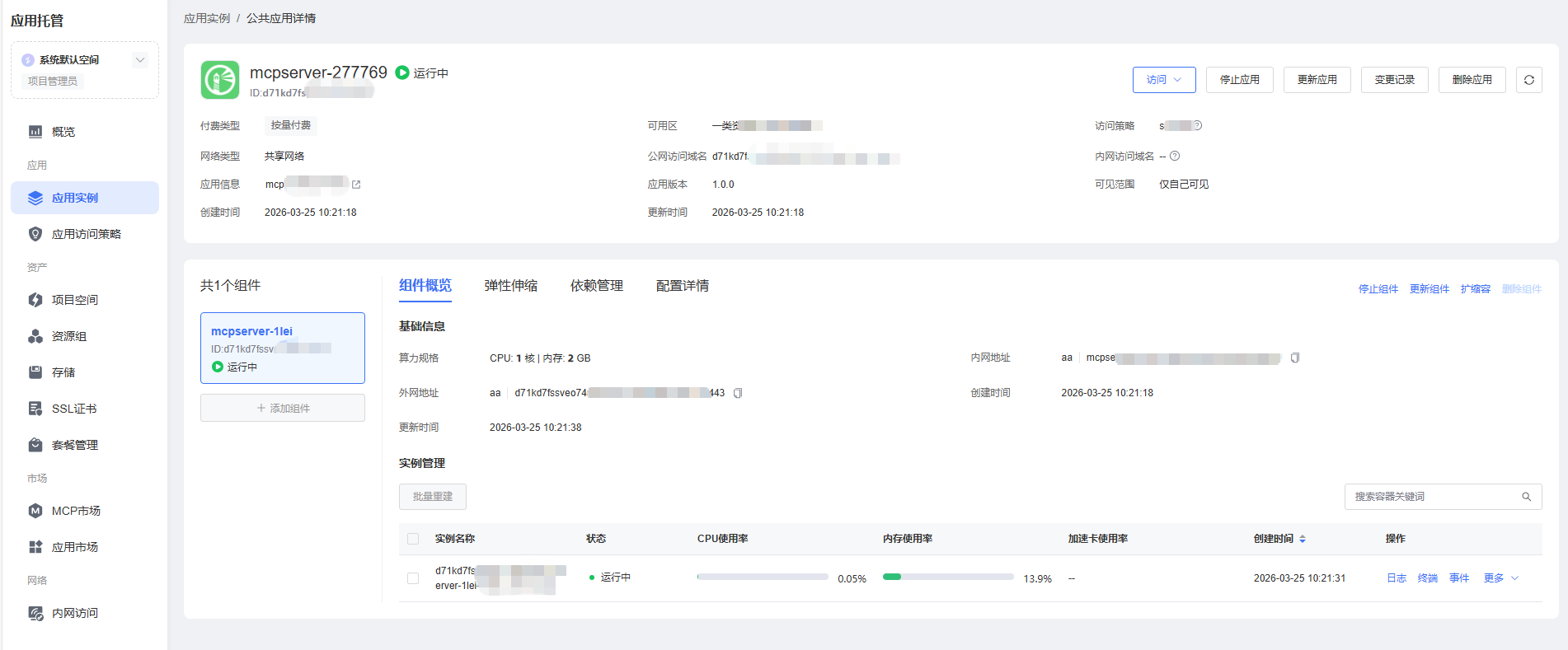The image size is (1568, 650).
Task: Open the external link beside 应用信息
Action: pos(356,185)
